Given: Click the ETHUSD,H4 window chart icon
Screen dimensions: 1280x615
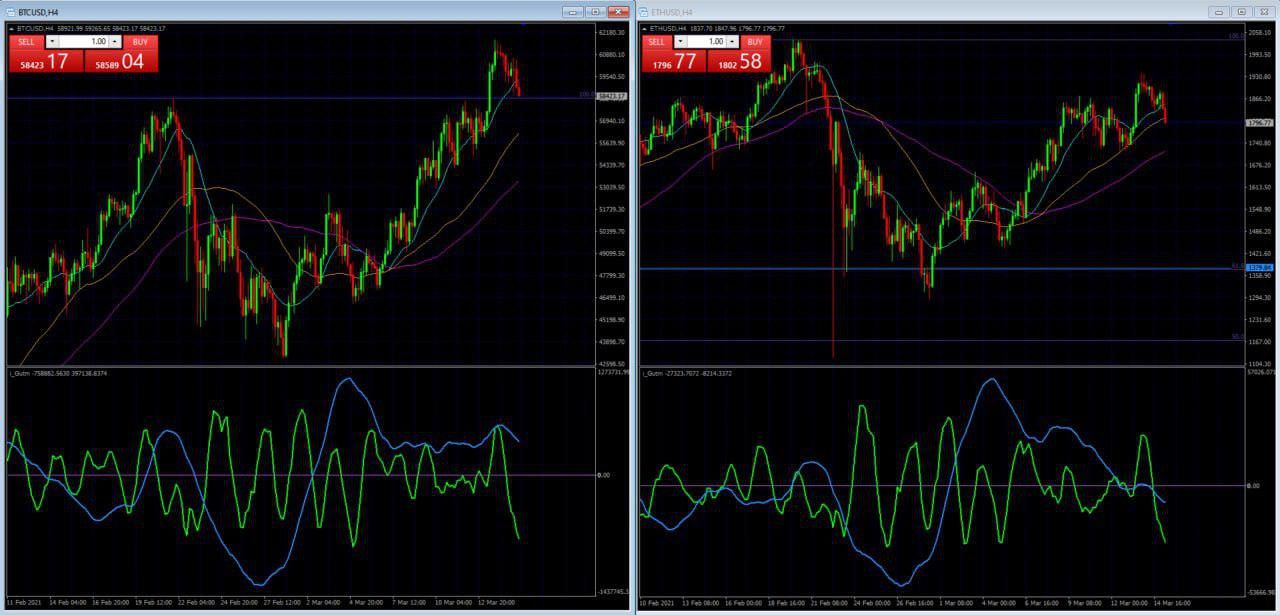Looking at the screenshot, I should pos(645,12).
